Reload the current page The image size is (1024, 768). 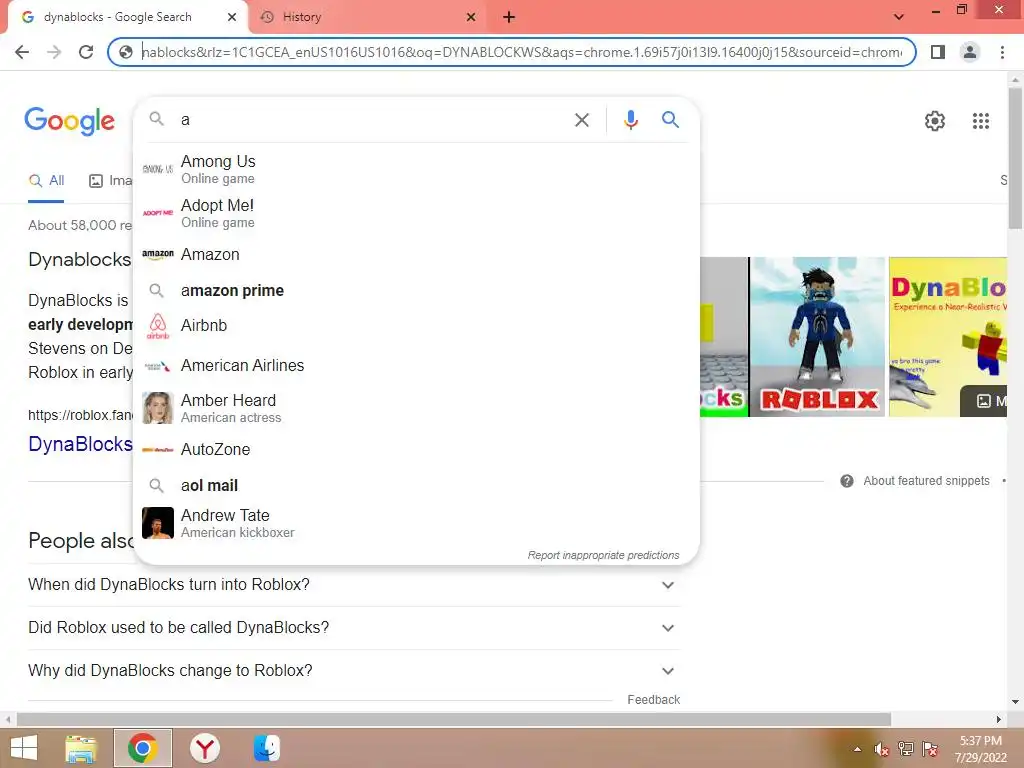coord(86,52)
